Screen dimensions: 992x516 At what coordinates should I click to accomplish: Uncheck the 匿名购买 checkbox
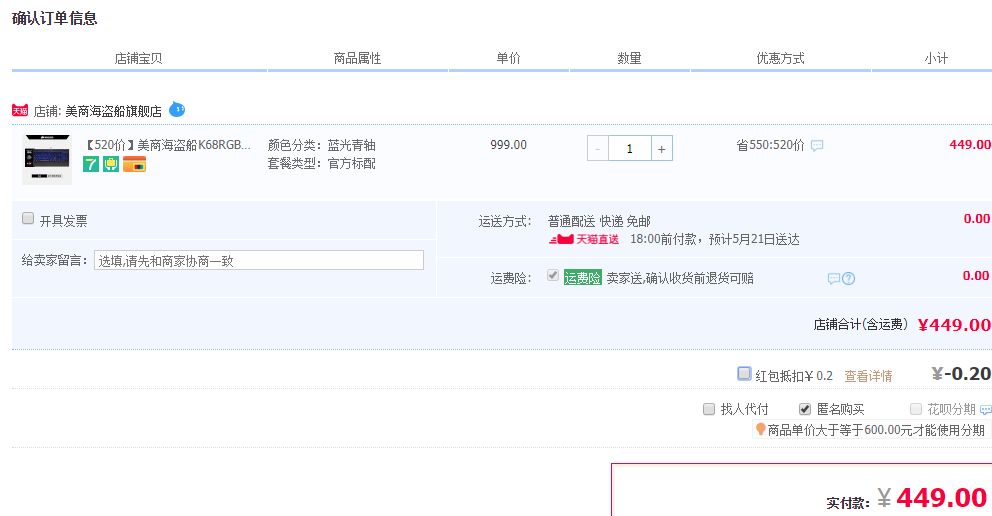coord(805,409)
